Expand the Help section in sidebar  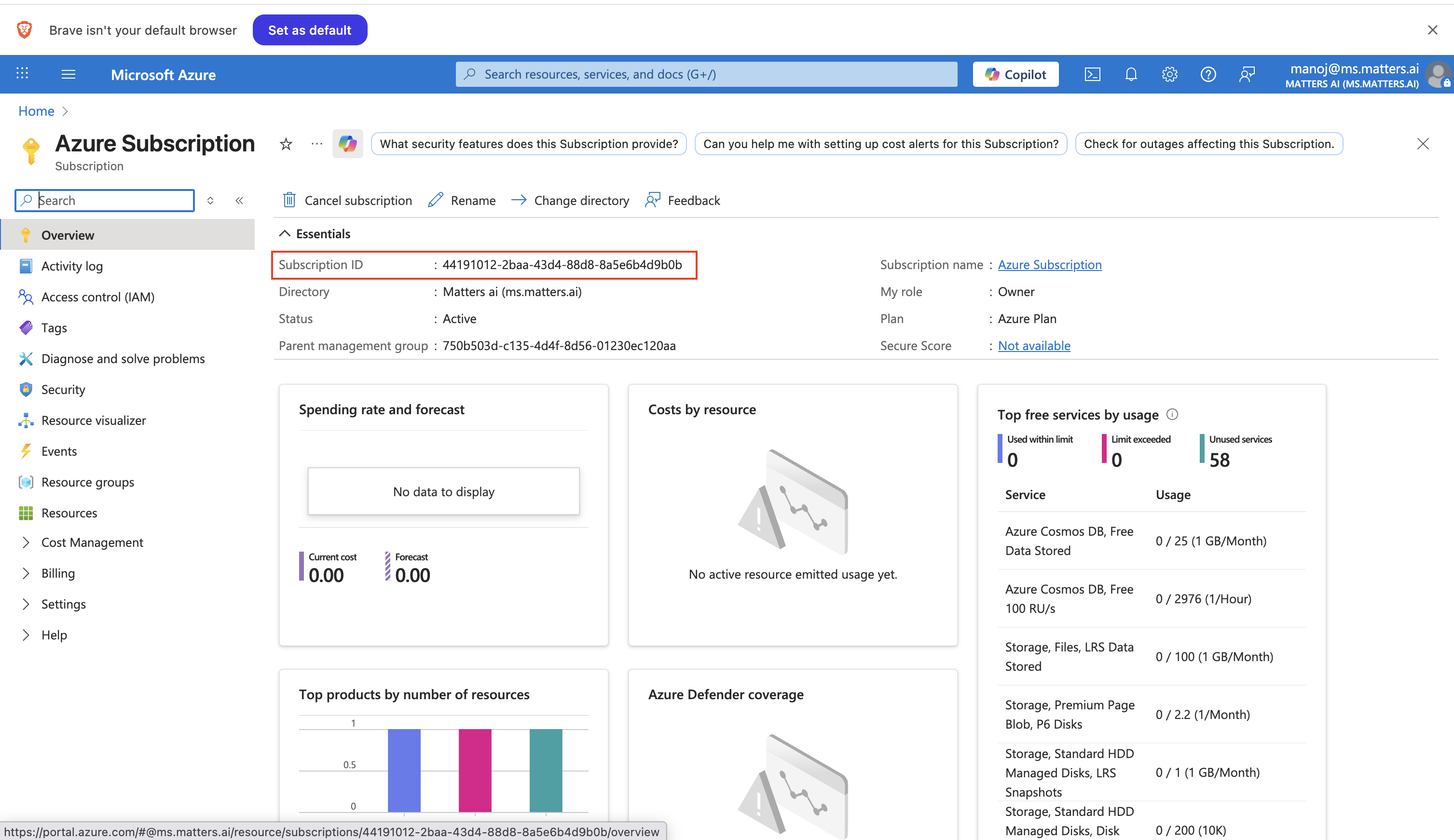pyautogui.click(x=26, y=635)
